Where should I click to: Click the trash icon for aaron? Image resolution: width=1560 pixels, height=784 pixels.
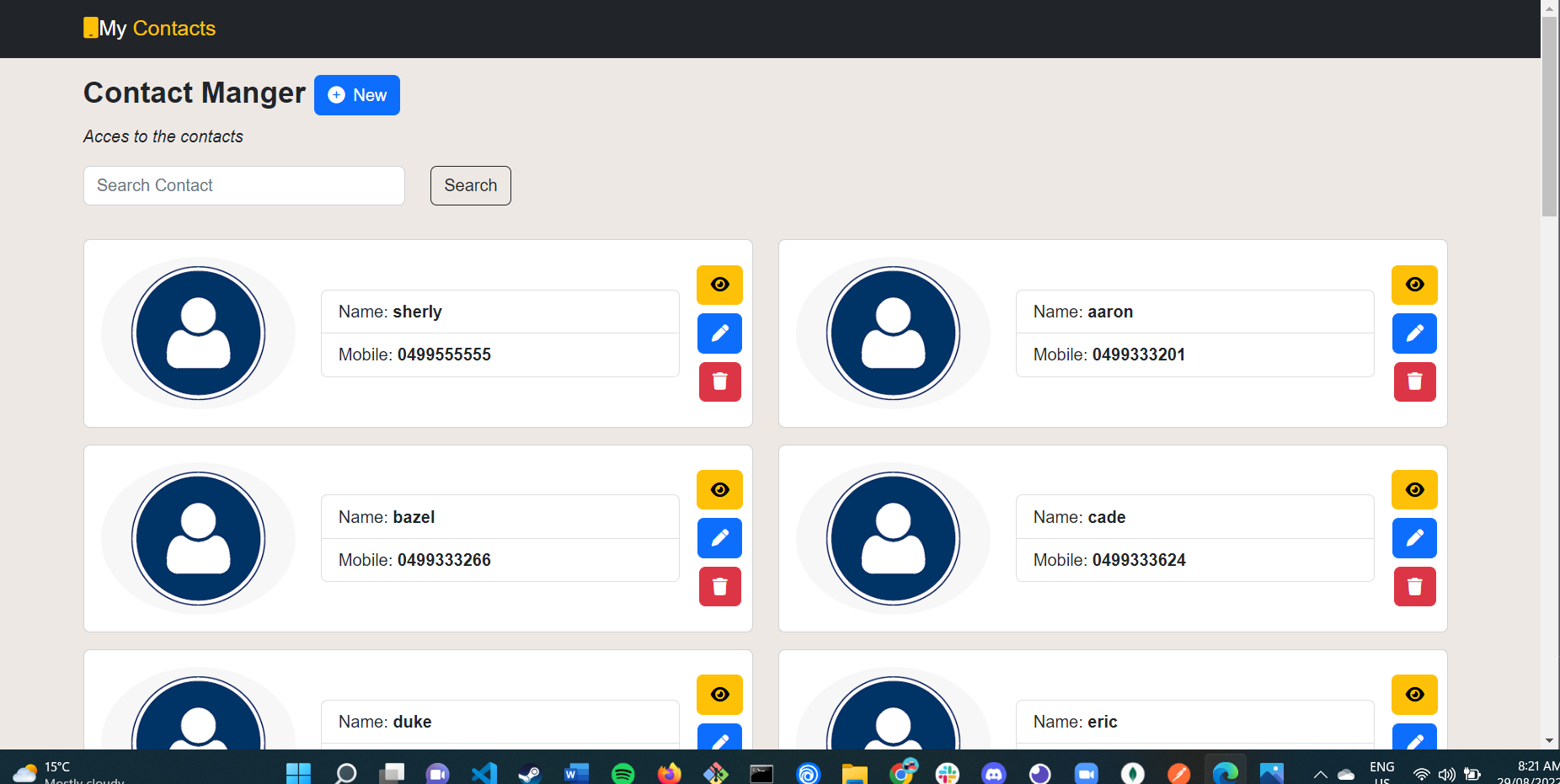[x=1414, y=381]
